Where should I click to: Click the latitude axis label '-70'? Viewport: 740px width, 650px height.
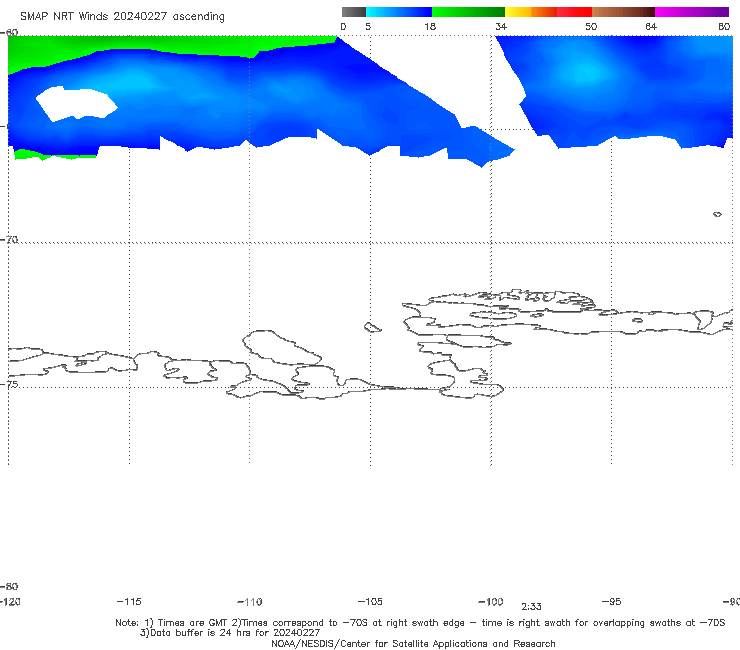(9, 240)
